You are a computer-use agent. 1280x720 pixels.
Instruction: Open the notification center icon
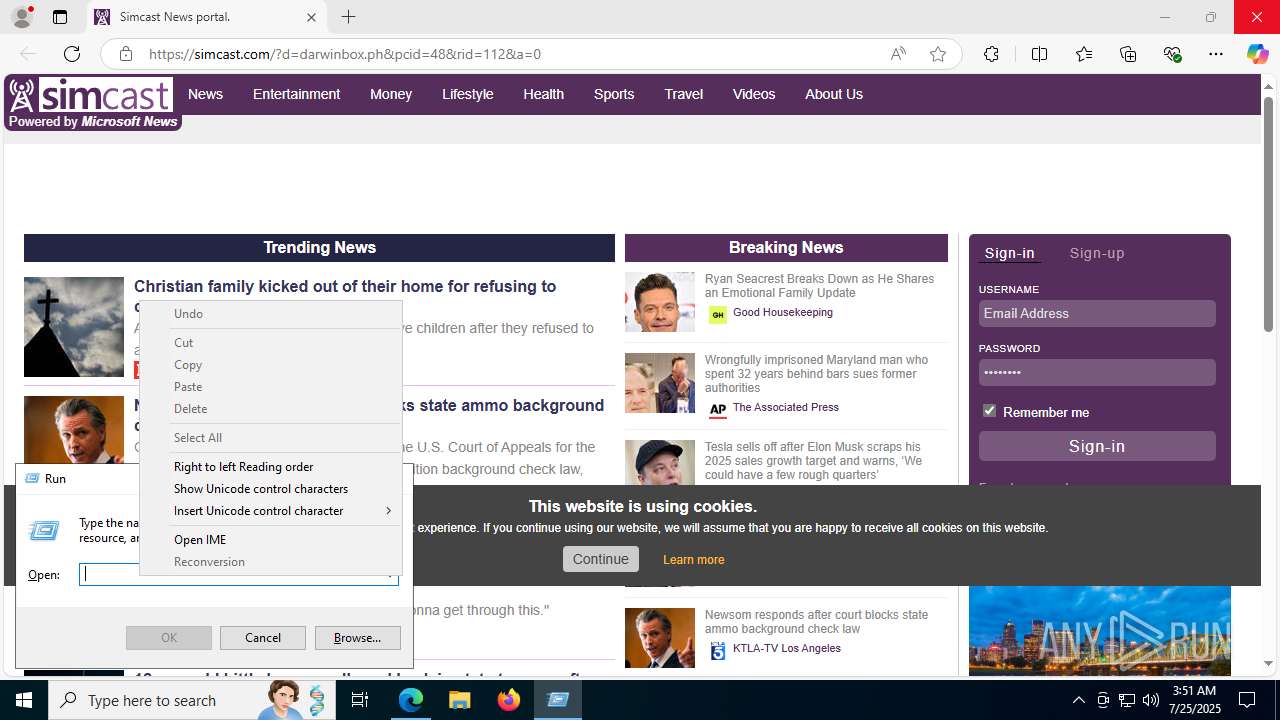click(1247, 700)
